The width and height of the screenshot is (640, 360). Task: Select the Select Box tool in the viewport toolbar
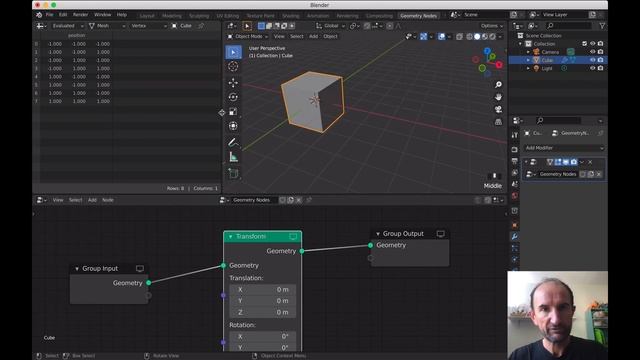233,52
